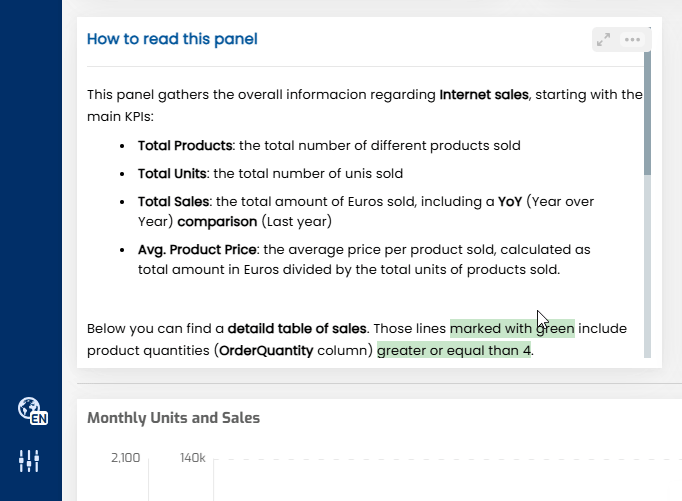
Task: Open the panel's three-dot options menu
Action: click(x=632, y=40)
